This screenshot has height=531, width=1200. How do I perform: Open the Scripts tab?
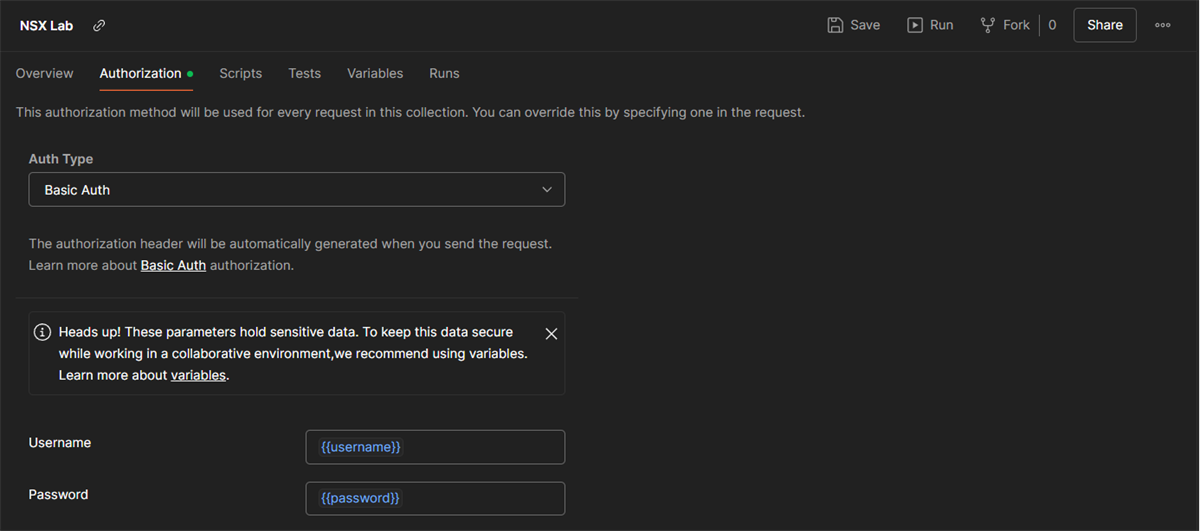[241, 73]
